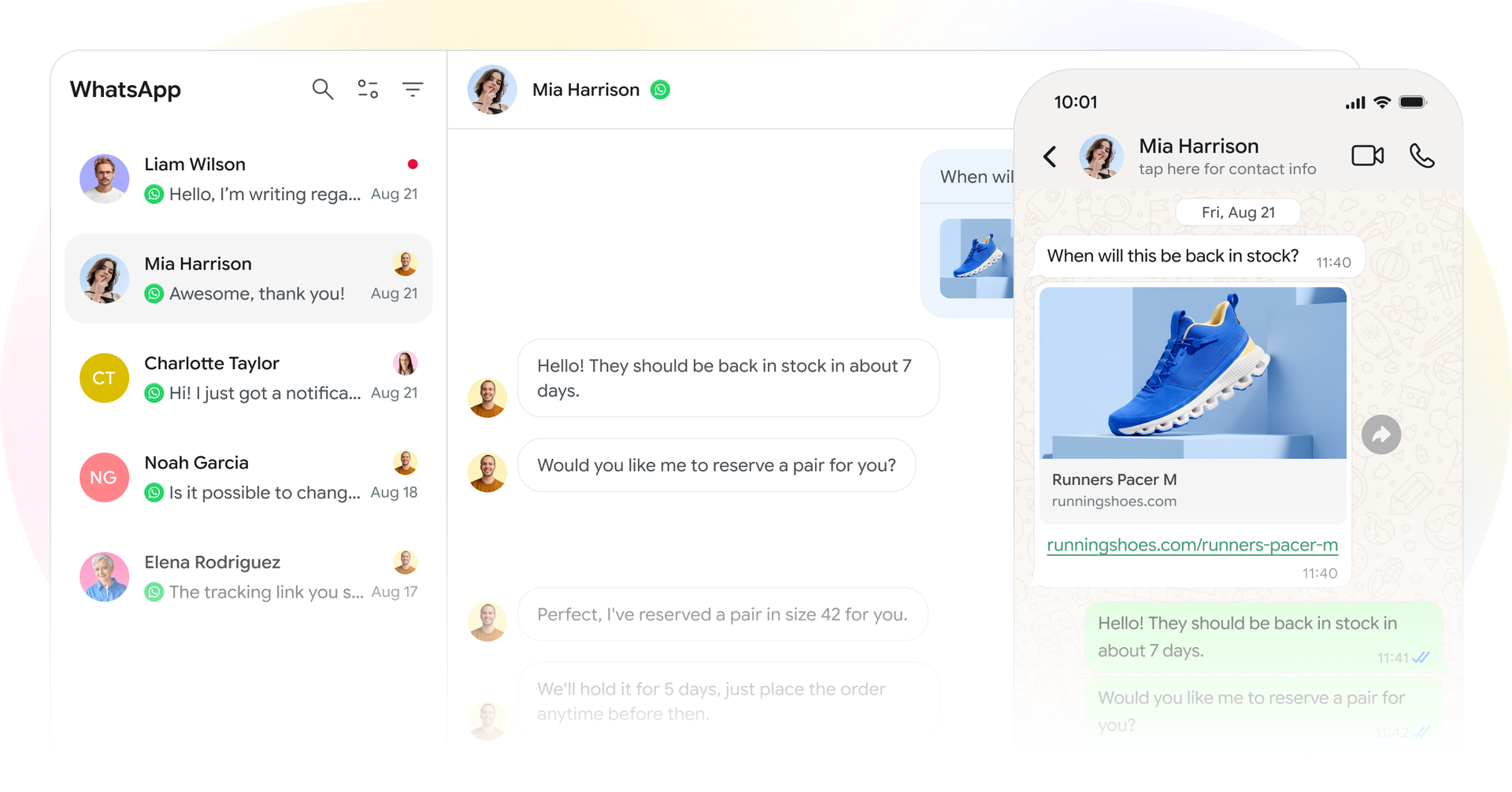1512x792 pixels.
Task: Click agent avatar beside 'Would you like me' message
Action: point(487,472)
